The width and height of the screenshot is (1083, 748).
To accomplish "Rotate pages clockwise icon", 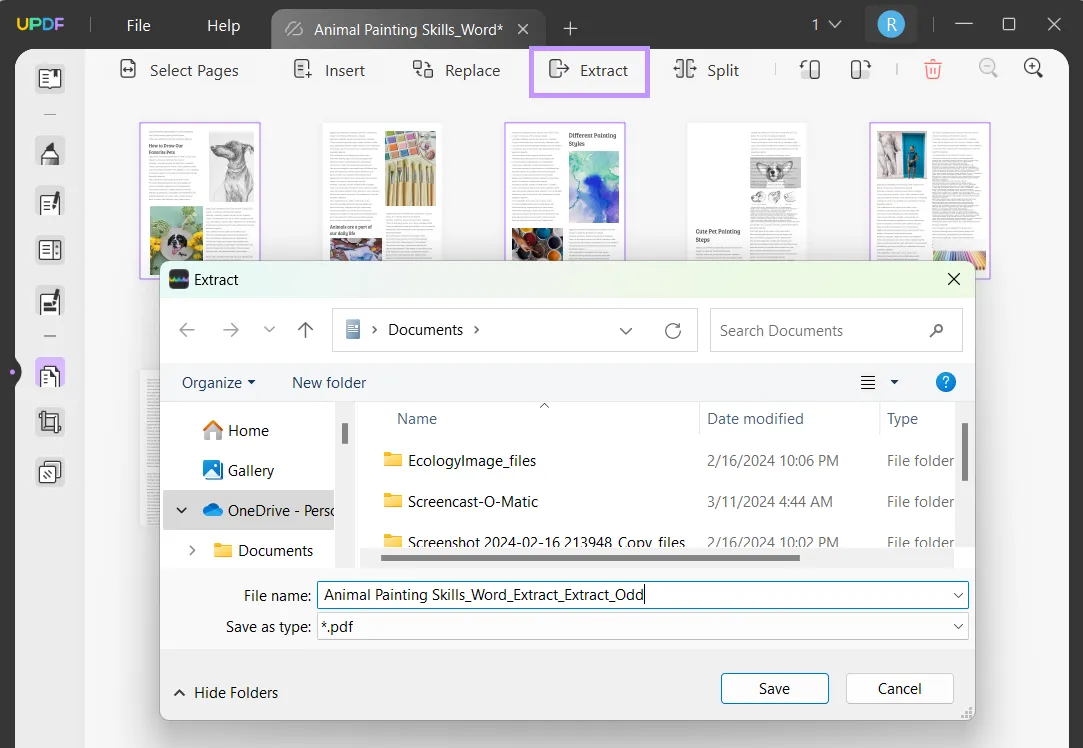I will coord(860,70).
